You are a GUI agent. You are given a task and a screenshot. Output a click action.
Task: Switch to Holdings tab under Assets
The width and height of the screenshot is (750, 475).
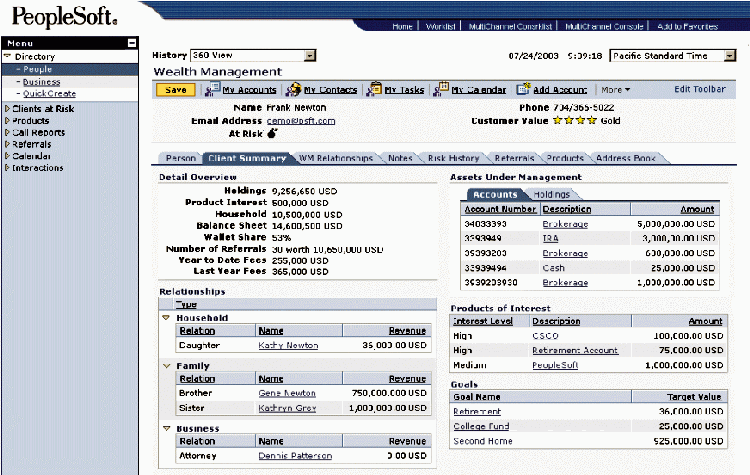coord(551,195)
